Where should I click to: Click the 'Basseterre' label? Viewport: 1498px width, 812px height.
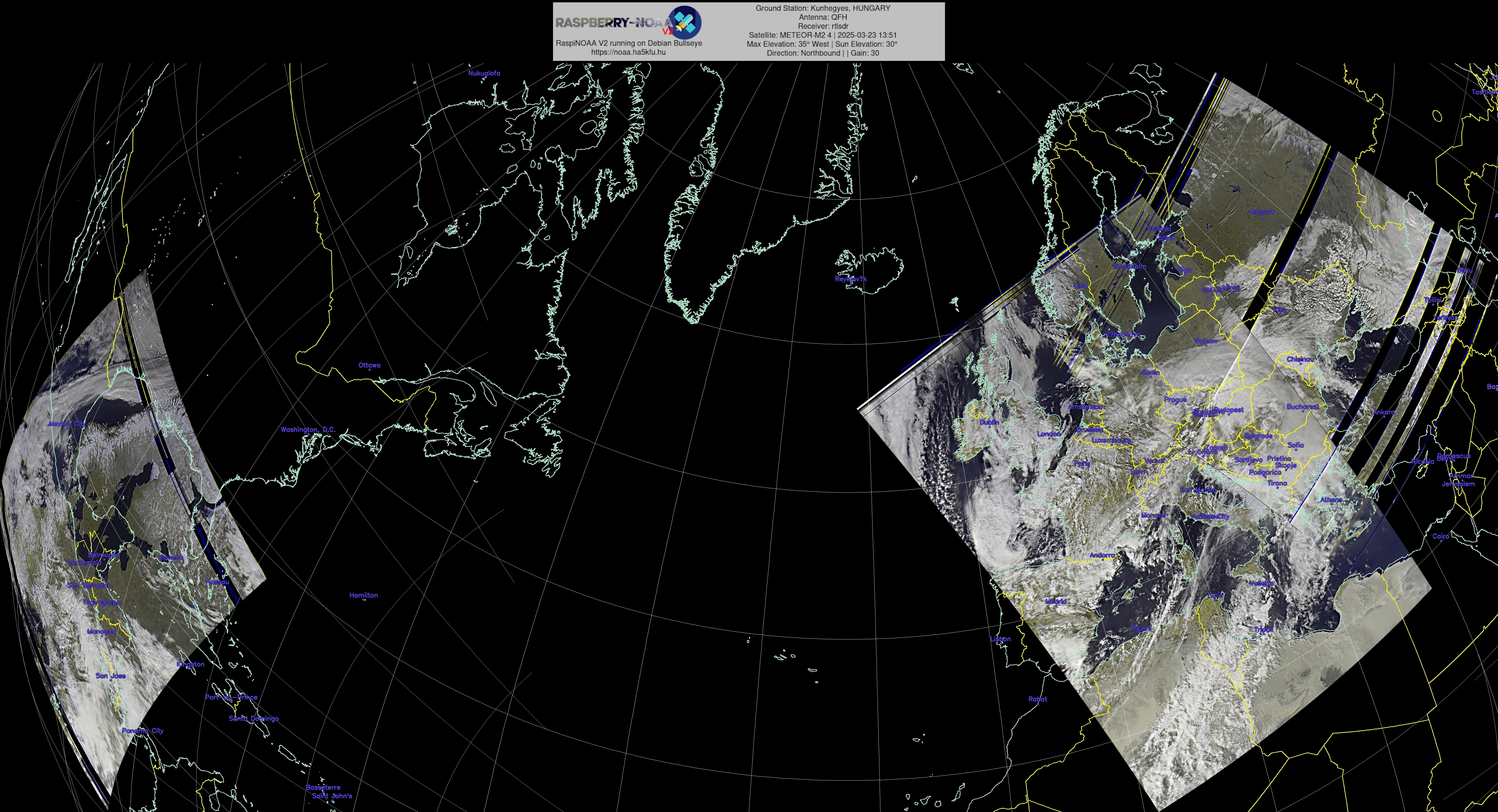pyautogui.click(x=323, y=788)
